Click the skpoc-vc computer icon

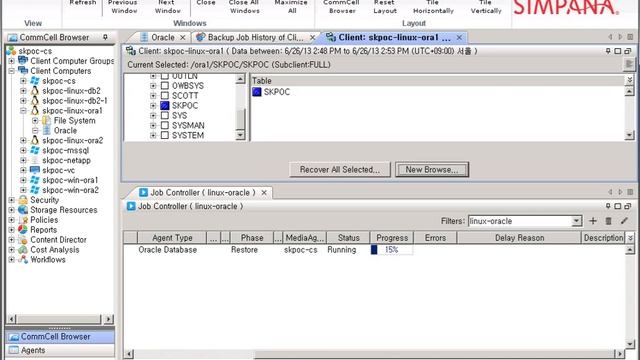[x=35, y=170]
